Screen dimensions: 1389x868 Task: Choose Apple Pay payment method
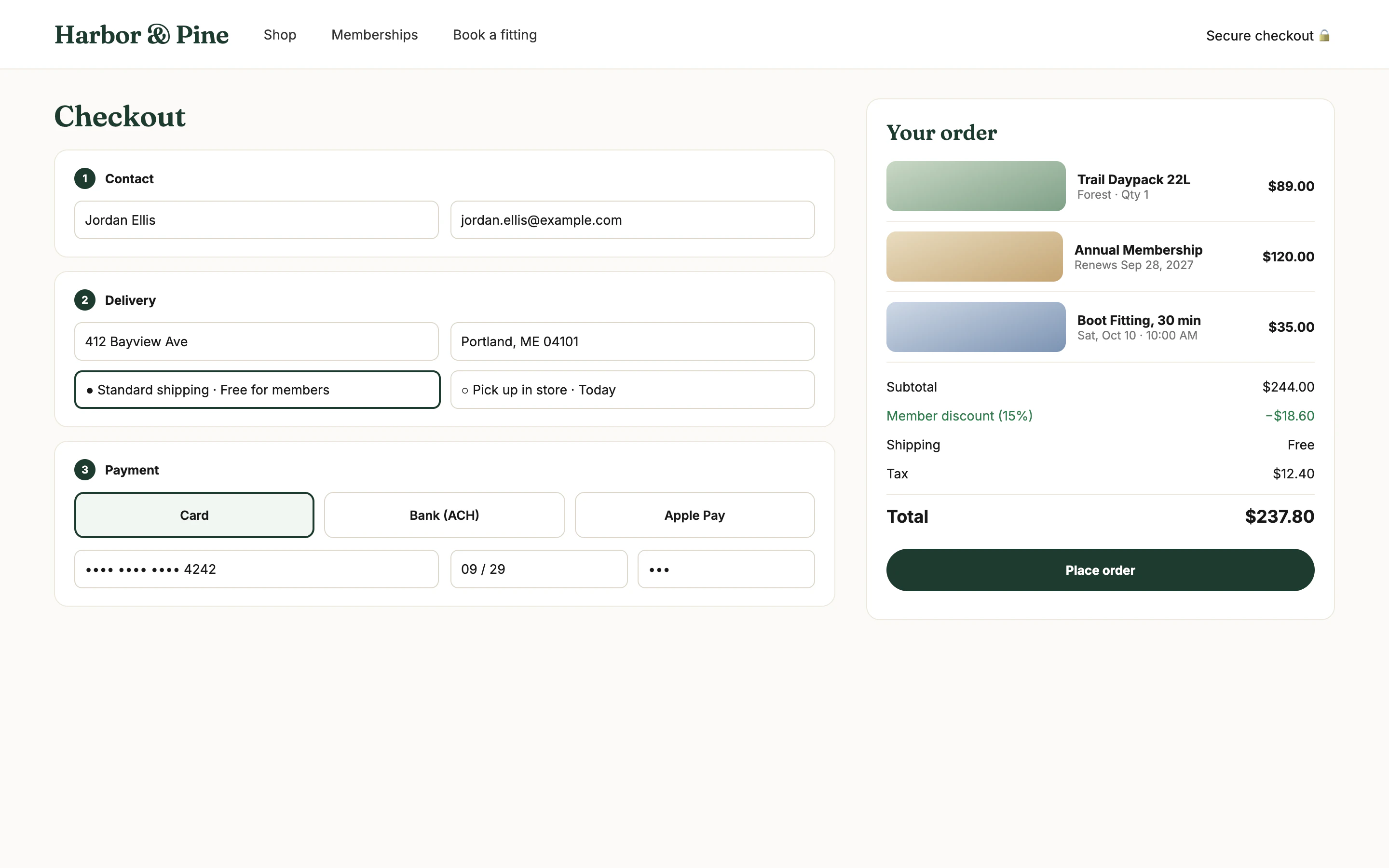coord(694,515)
